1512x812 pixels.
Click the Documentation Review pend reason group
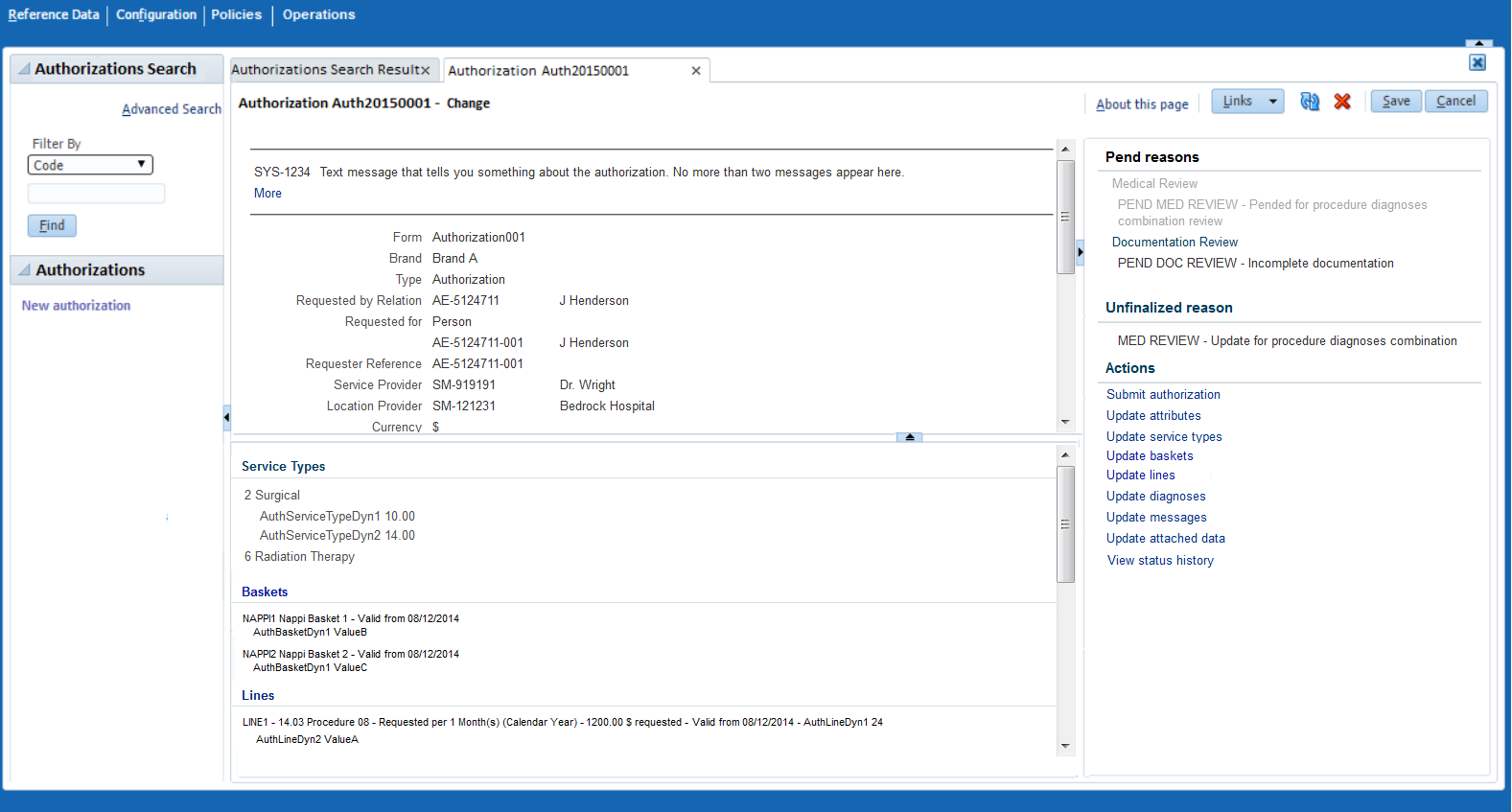tap(1175, 243)
